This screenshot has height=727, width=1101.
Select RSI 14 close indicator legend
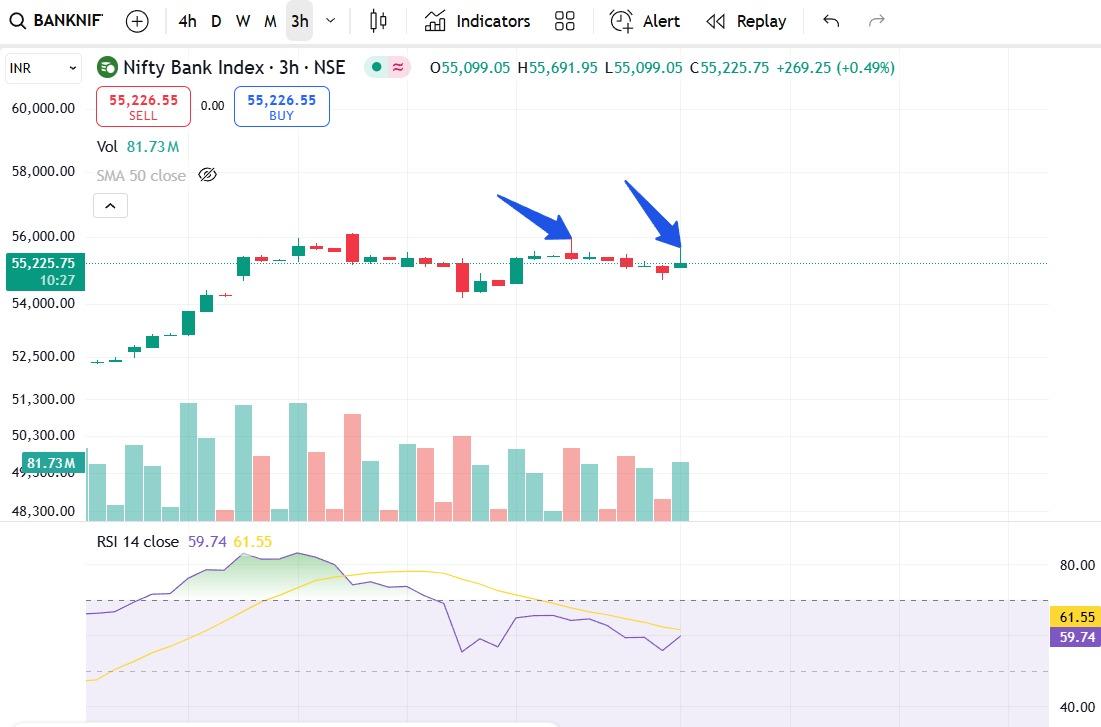pos(138,542)
